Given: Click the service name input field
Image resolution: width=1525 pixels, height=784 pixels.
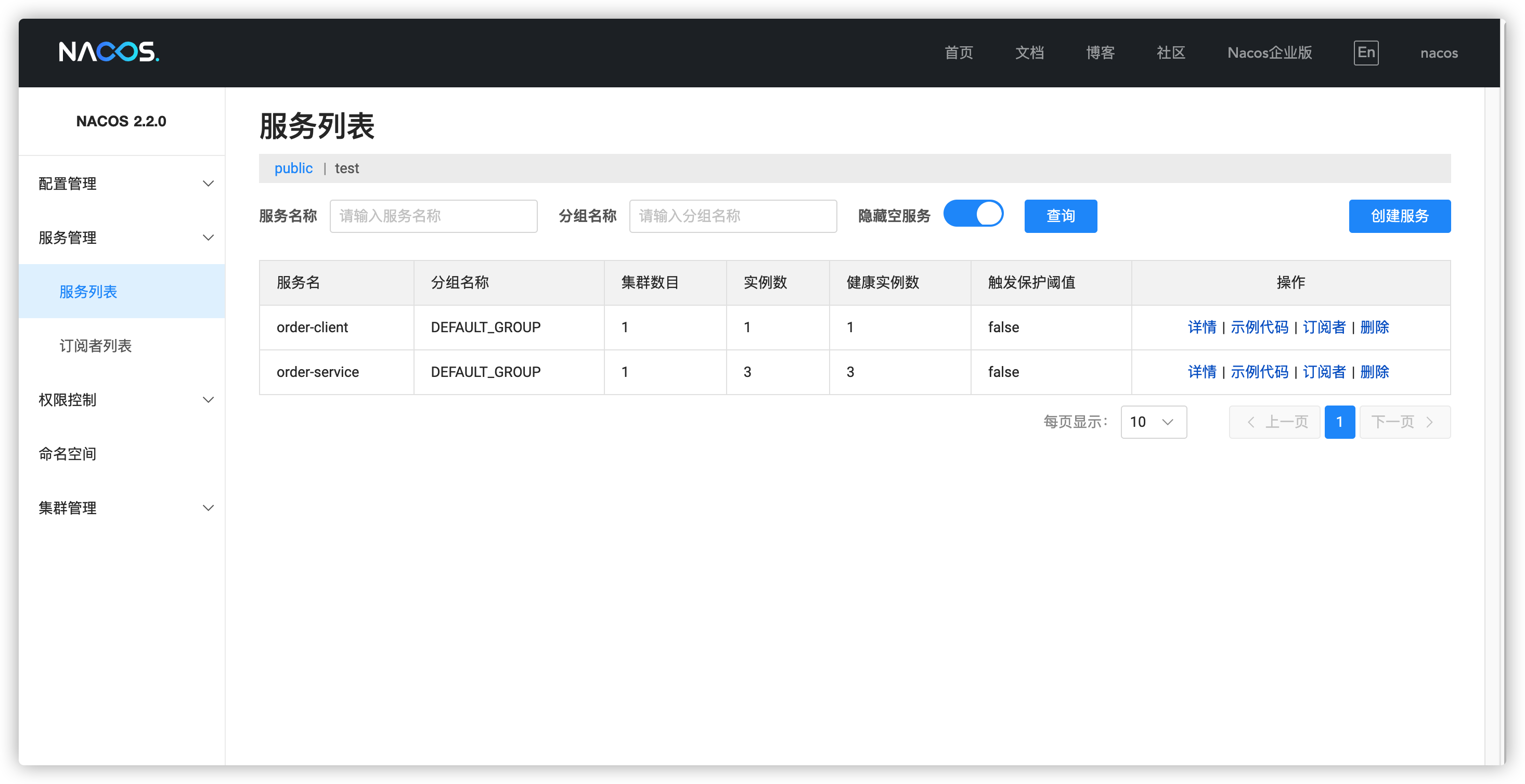Looking at the screenshot, I should 433,216.
